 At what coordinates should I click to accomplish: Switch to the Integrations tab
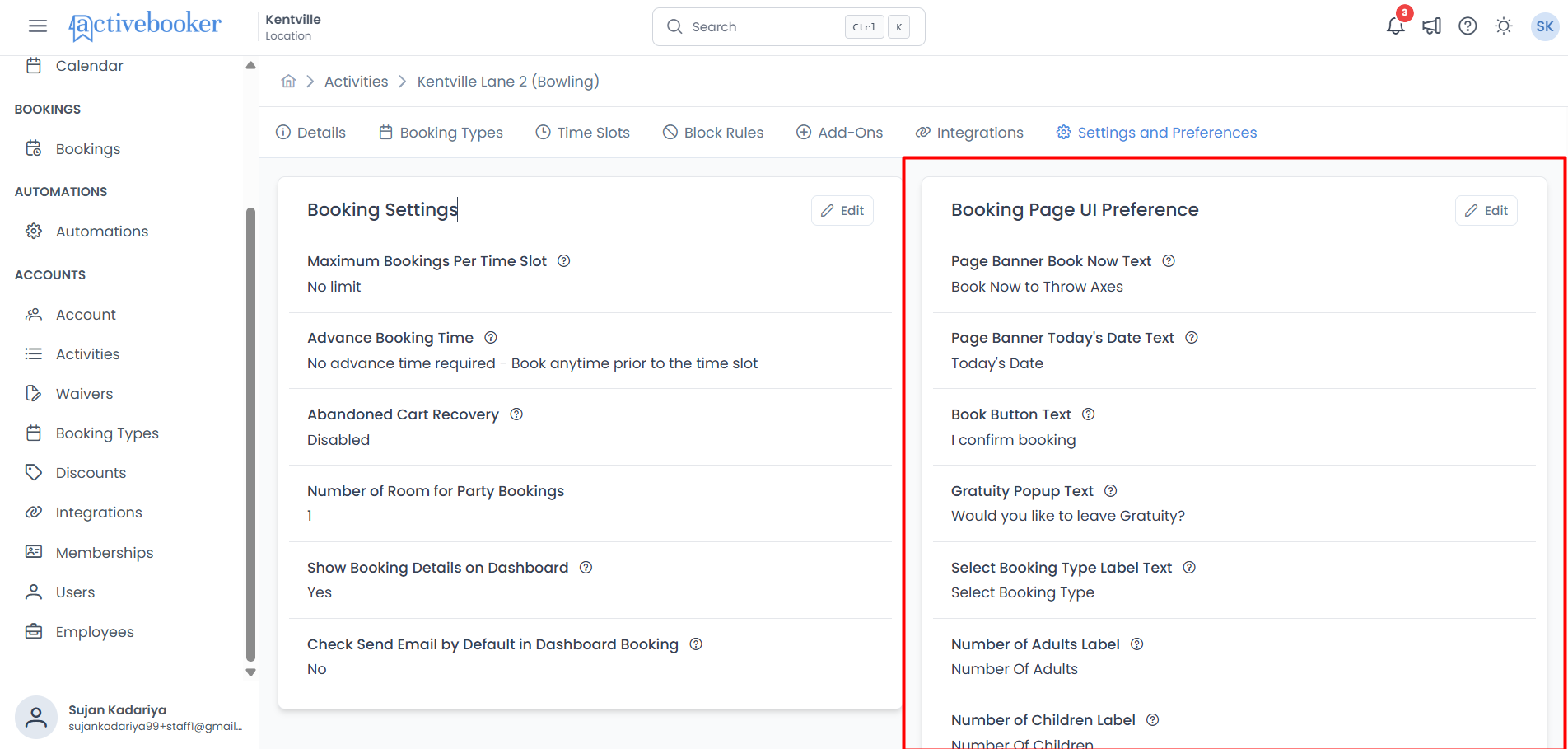pos(969,133)
